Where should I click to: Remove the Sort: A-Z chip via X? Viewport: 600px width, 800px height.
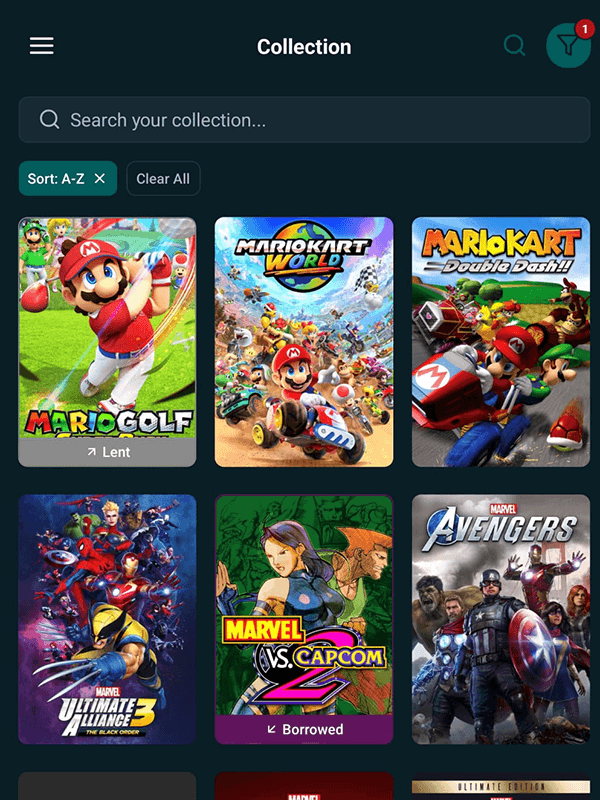tap(100, 178)
